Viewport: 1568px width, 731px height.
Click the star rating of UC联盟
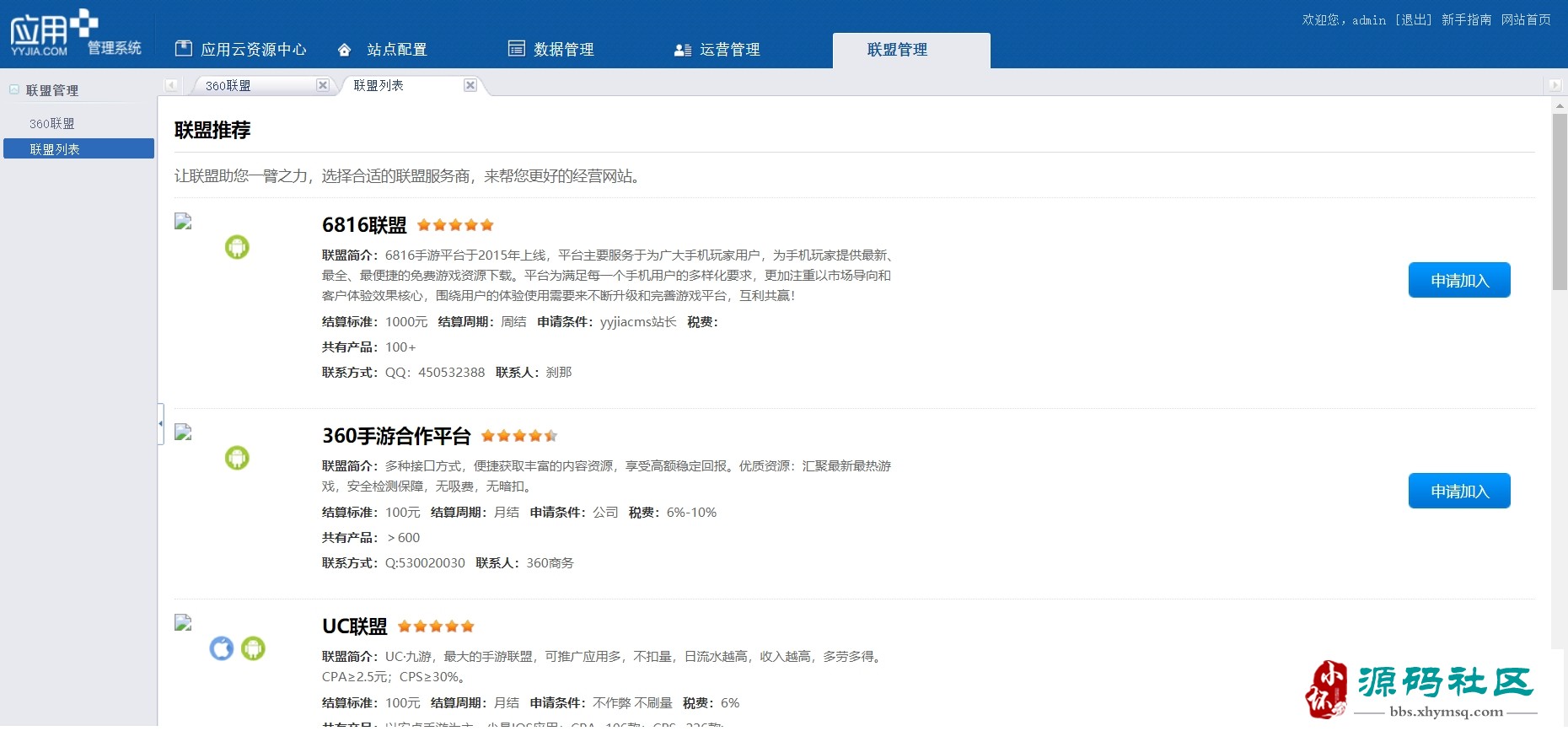coord(436,626)
